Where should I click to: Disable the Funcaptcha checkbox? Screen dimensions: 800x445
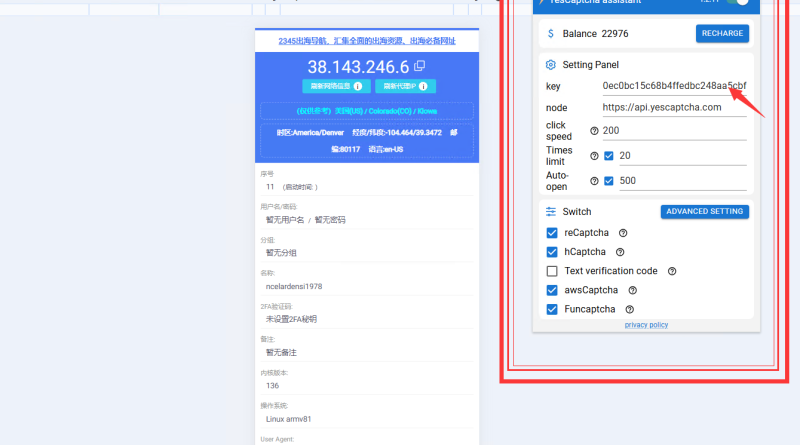(x=552, y=309)
